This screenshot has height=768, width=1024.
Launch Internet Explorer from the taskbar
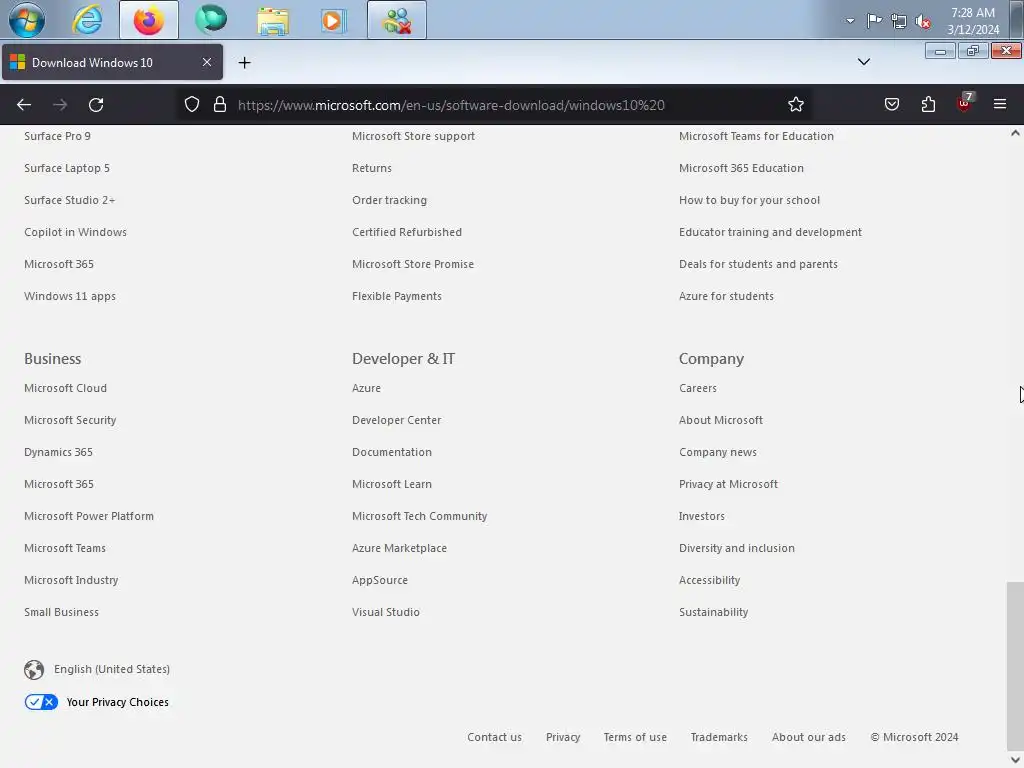coord(87,20)
